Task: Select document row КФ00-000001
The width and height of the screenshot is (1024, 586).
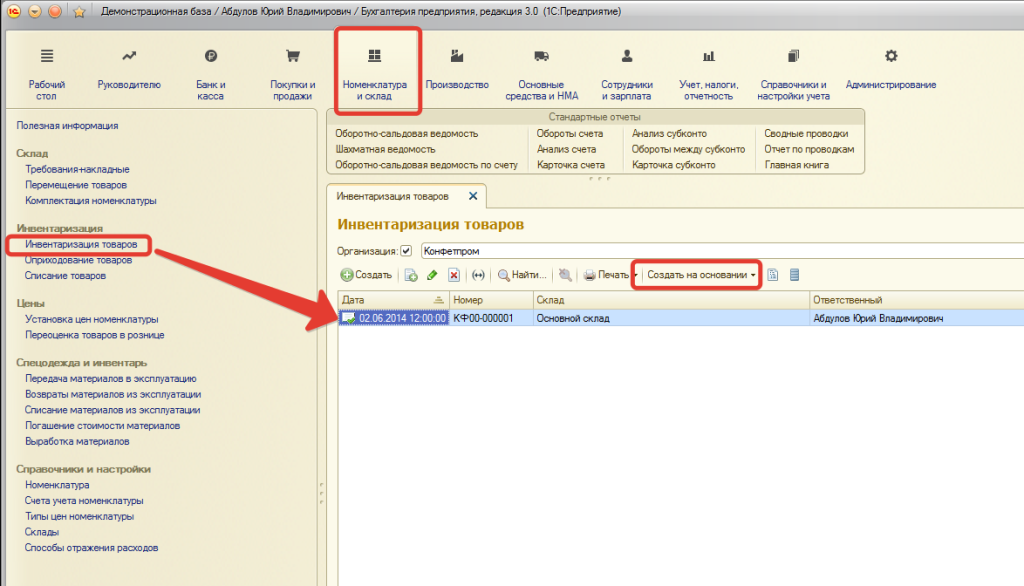Action: tap(681, 318)
